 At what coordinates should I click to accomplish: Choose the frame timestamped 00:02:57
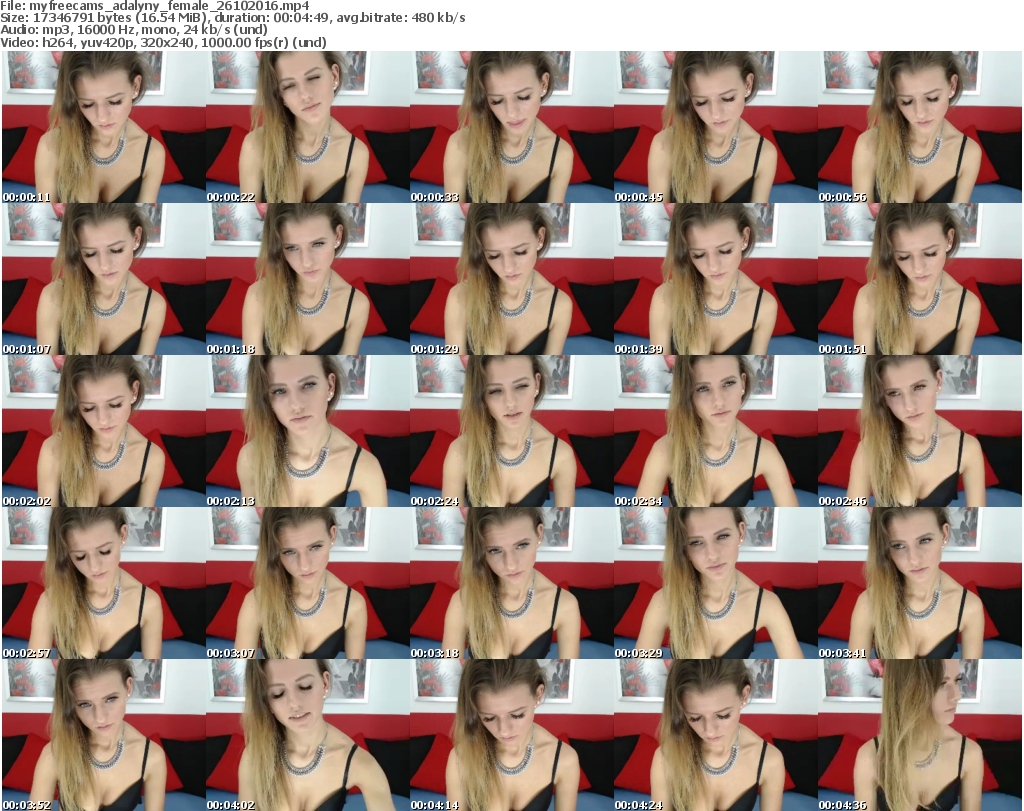[x=104, y=583]
